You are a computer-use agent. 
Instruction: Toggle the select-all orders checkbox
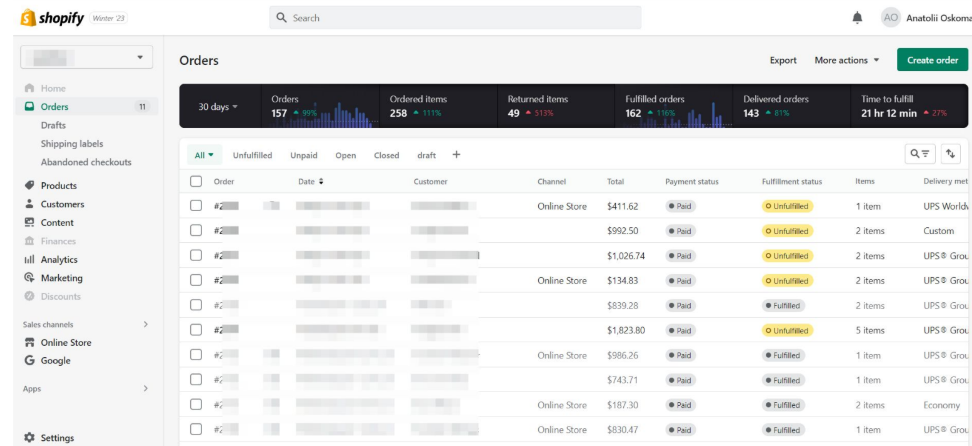[196, 181]
